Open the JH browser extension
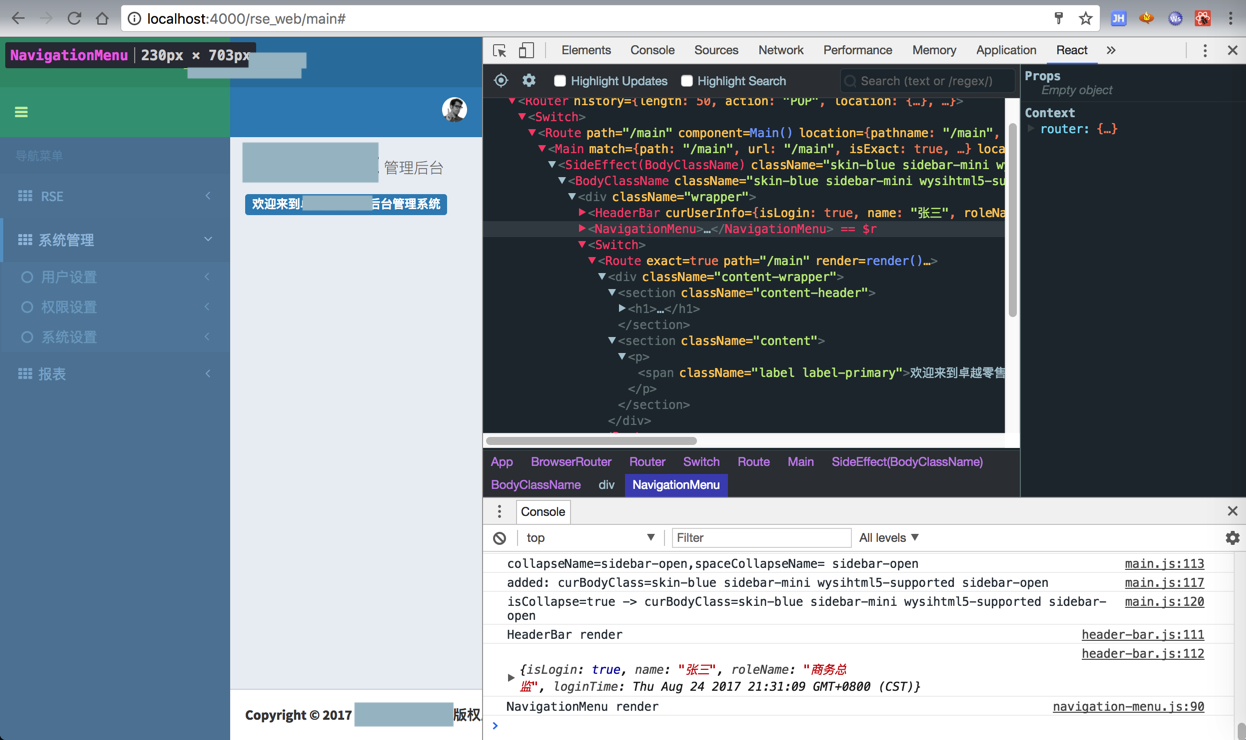Image resolution: width=1246 pixels, height=740 pixels. (1118, 18)
